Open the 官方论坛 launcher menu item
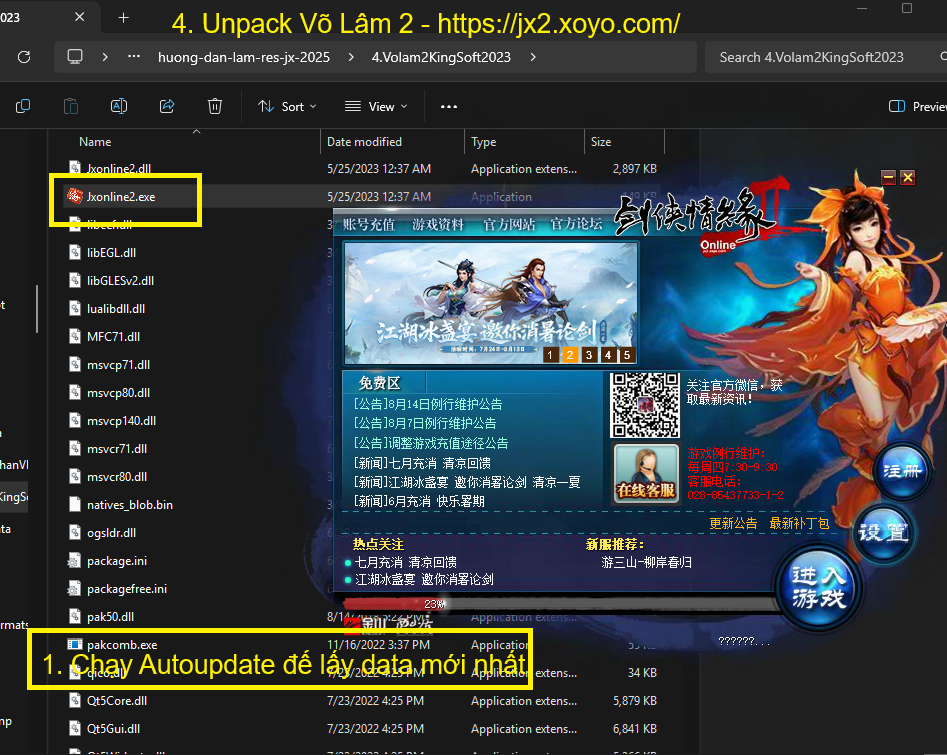Screen dimensions: 947x755 pyautogui.click(x=577, y=225)
